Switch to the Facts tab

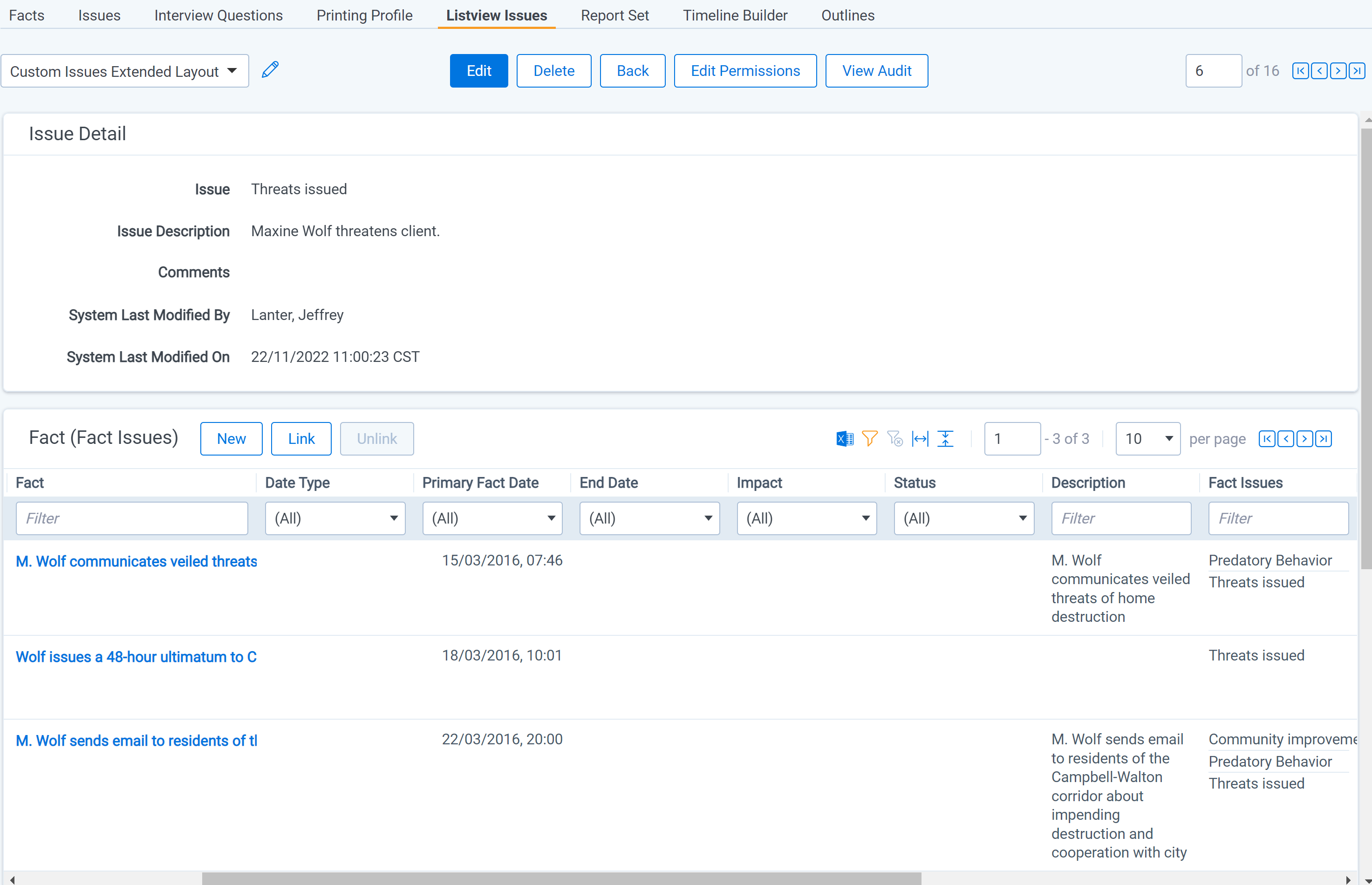[x=27, y=15]
